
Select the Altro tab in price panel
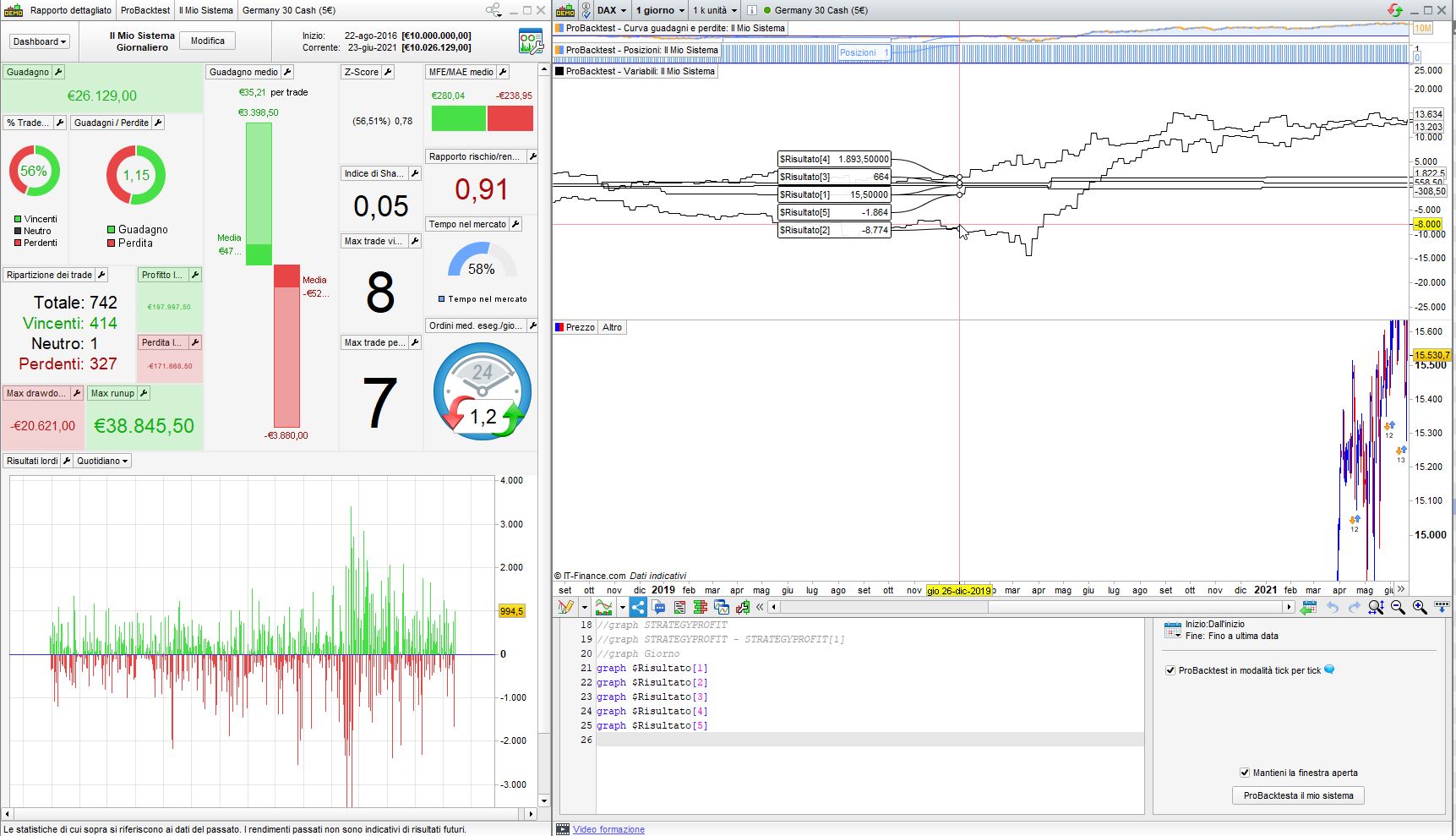click(613, 327)
